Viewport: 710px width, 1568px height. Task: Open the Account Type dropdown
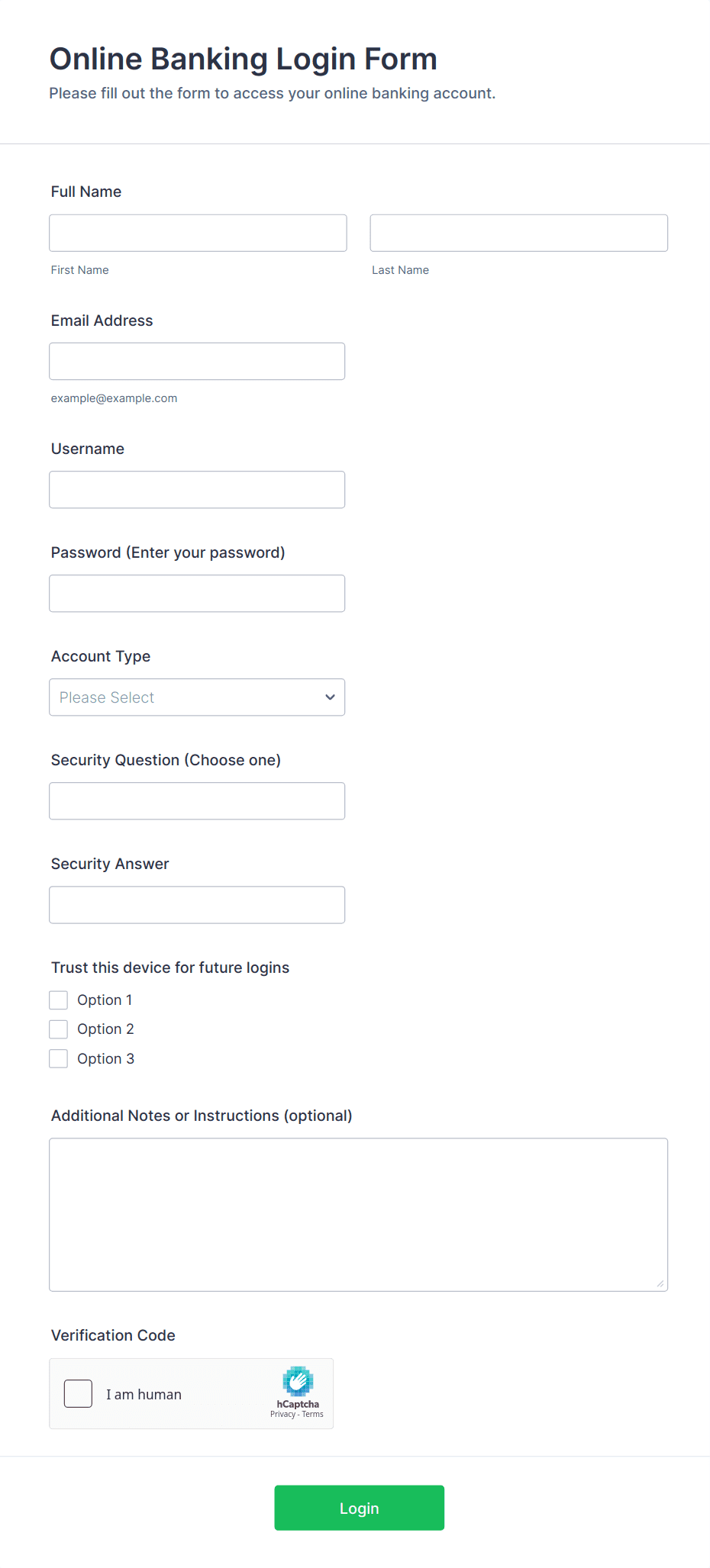pos(197,697)
